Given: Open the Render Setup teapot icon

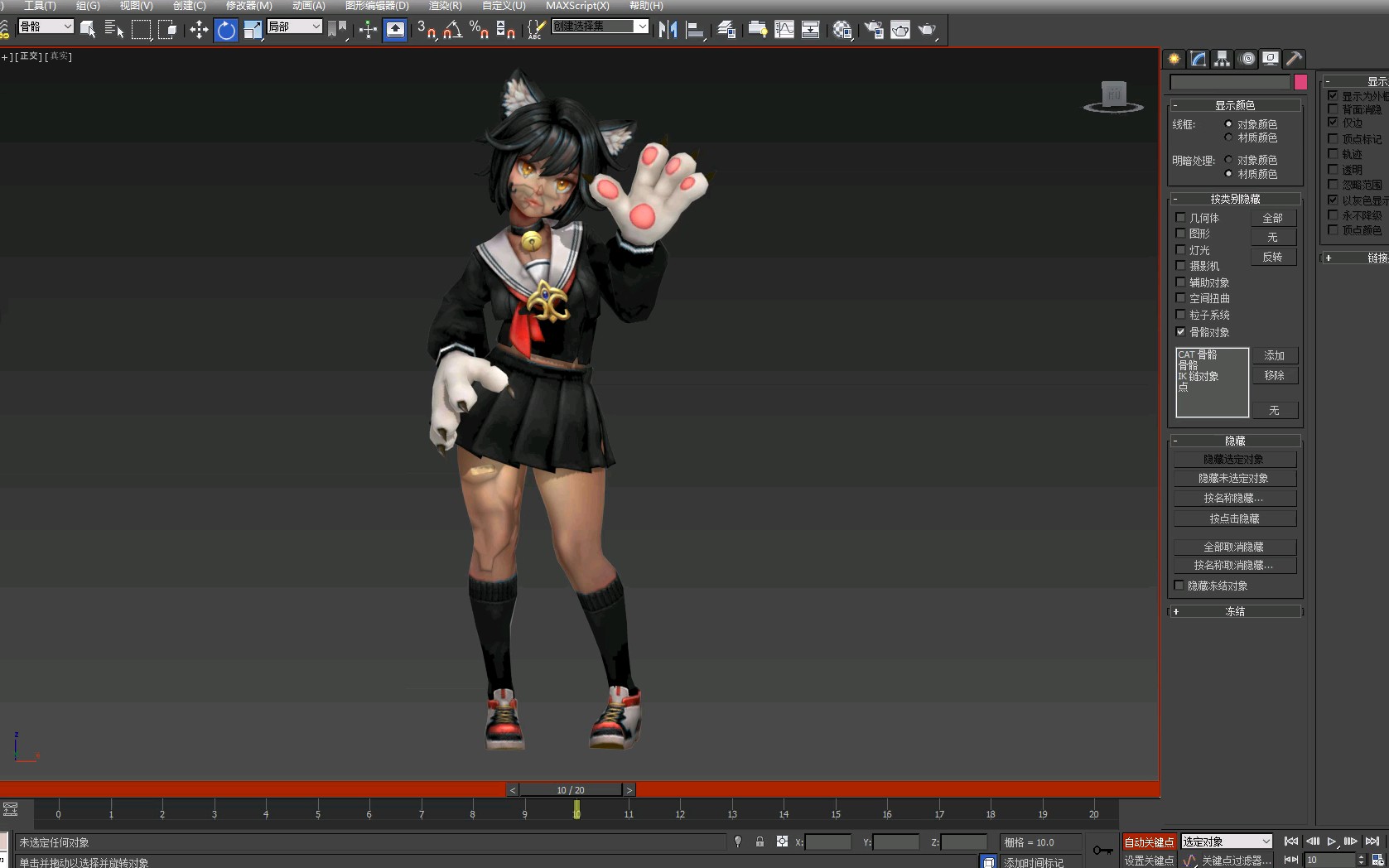Looking at the screenshot, I should click(873, 30).
